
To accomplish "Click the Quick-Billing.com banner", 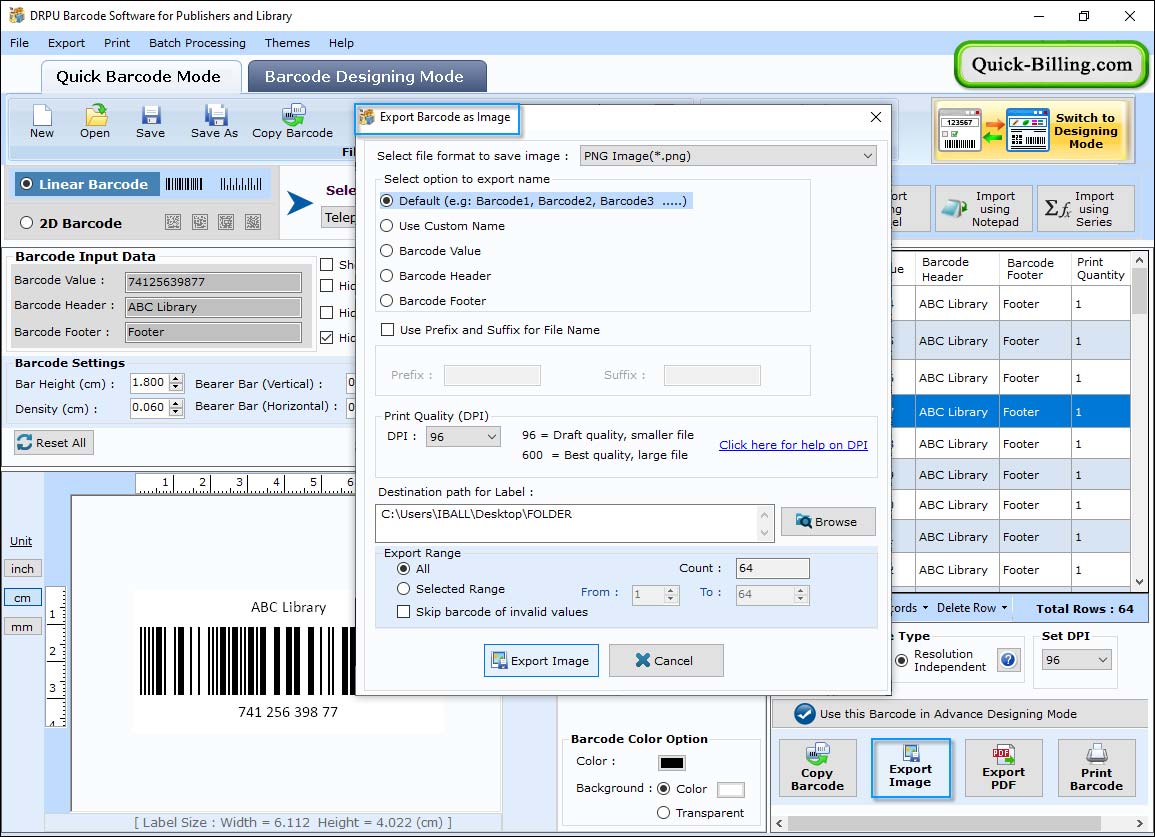I will point(1051,65).
